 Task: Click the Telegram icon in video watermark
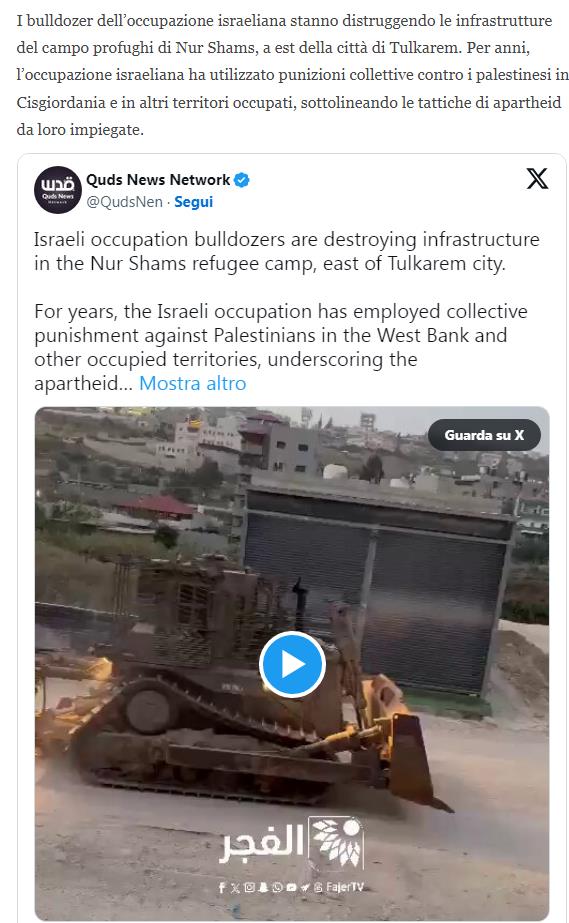coord(305,887)
